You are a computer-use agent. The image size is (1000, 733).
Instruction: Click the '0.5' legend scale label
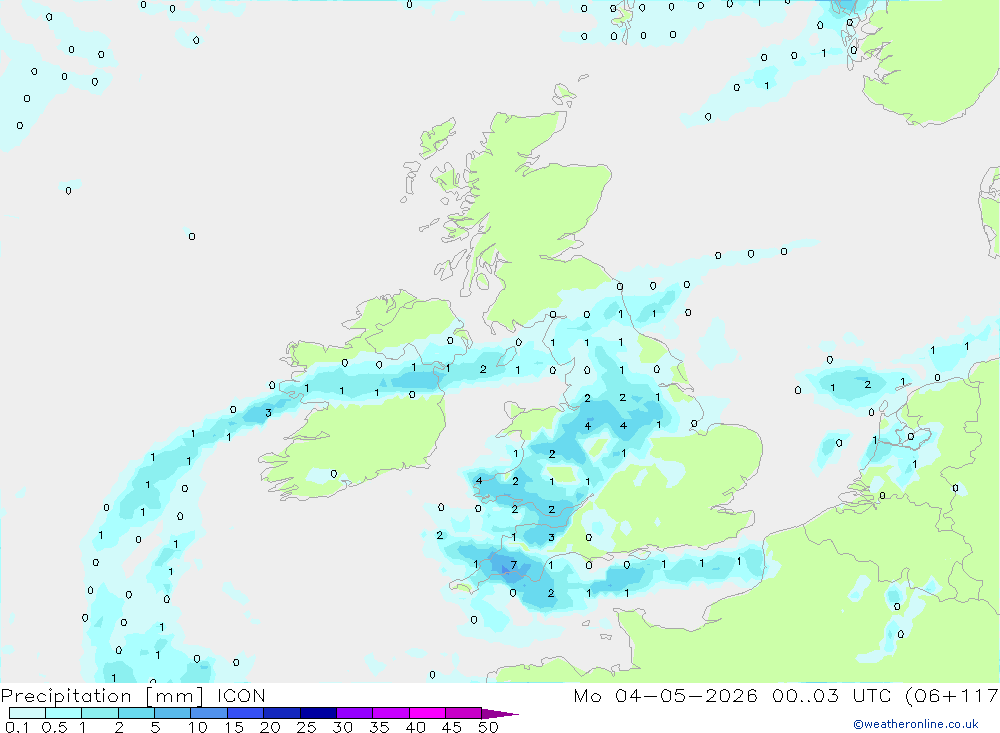pyautogui.click(x=54, y=727)
